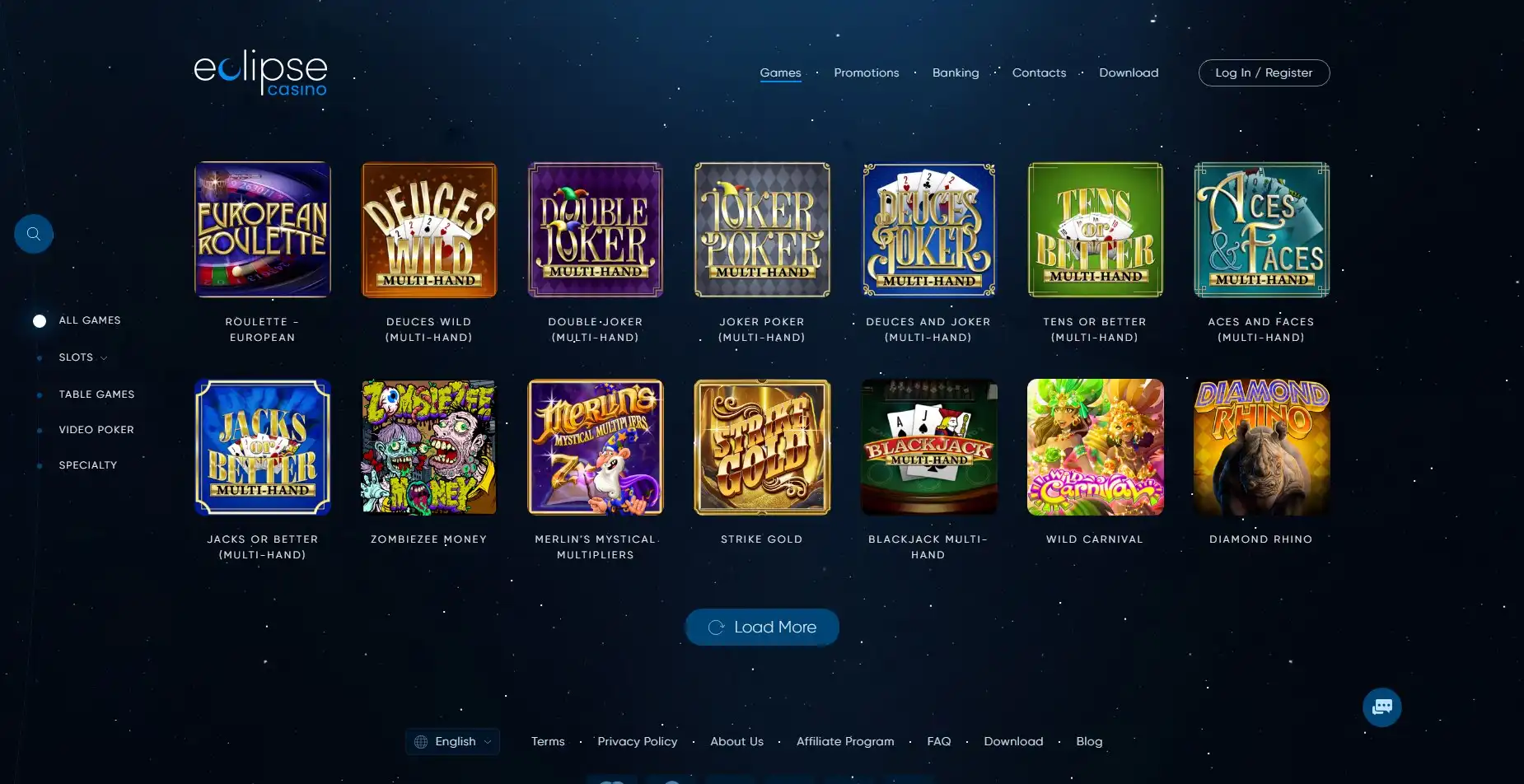This screenshot has width=1524, height=784.
Task: Go to the Promotions menu item
Action: (x=867, y=72)
